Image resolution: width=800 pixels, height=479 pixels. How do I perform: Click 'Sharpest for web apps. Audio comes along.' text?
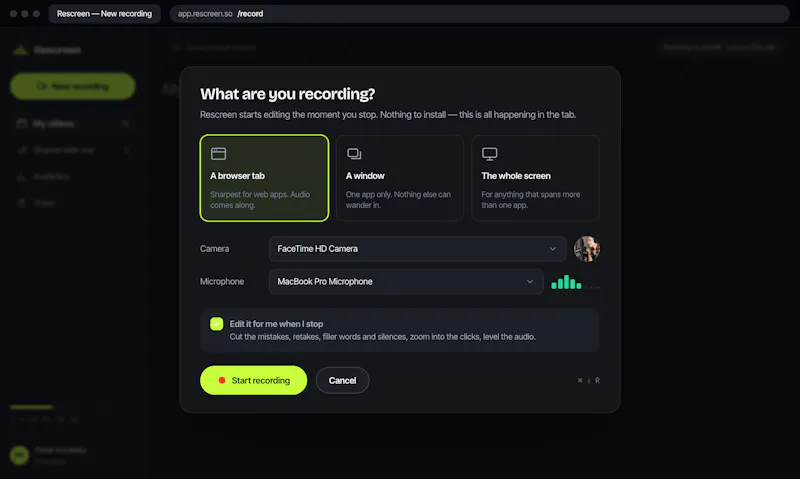click(x=260, y=199)
